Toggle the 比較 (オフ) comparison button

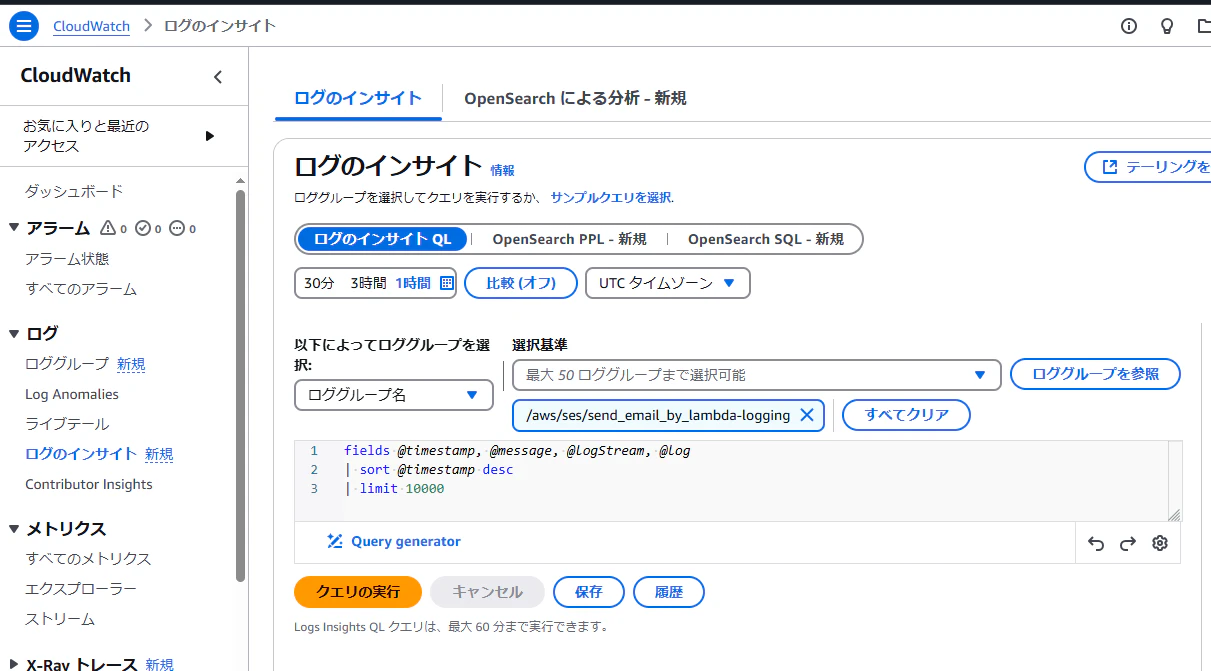[x=521, y=283]
